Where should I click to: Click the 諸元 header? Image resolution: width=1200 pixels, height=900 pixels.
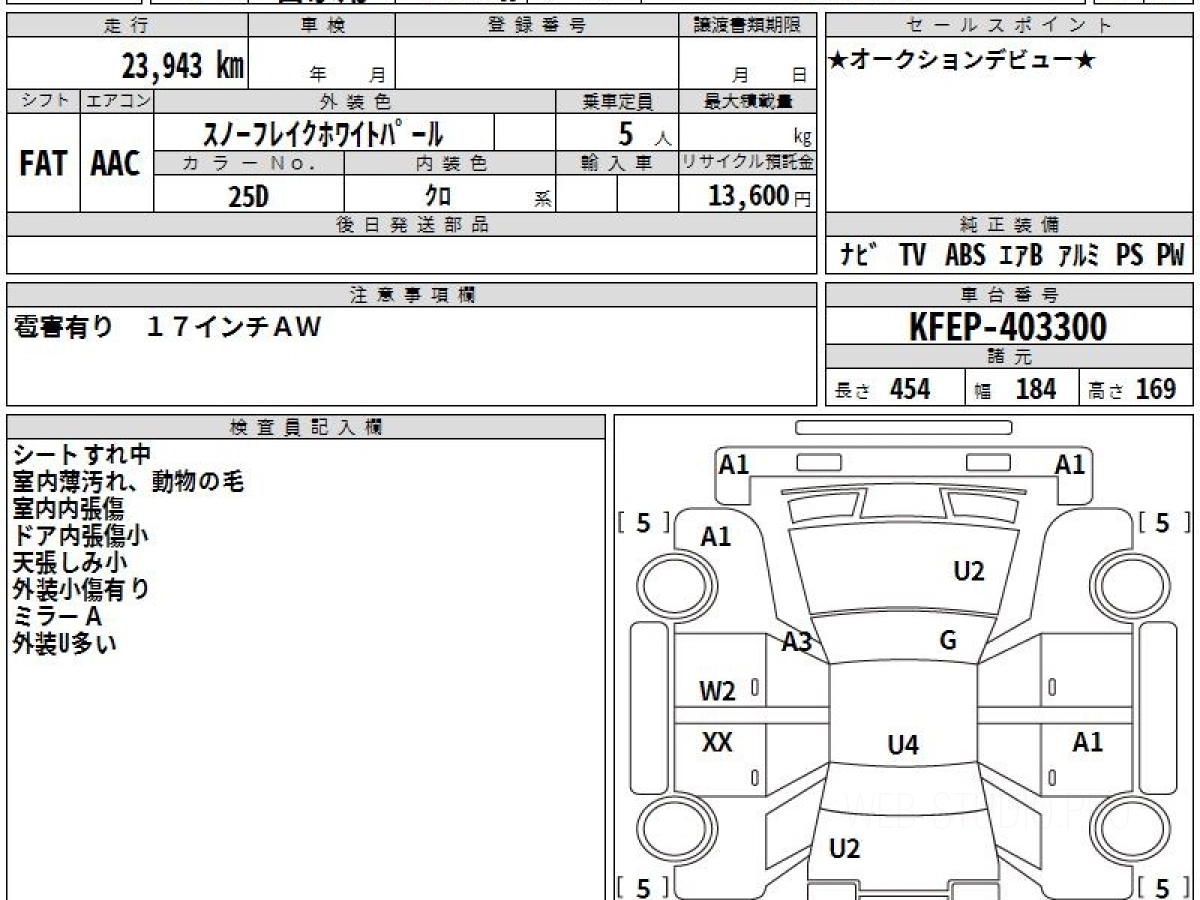(1010, 357)
